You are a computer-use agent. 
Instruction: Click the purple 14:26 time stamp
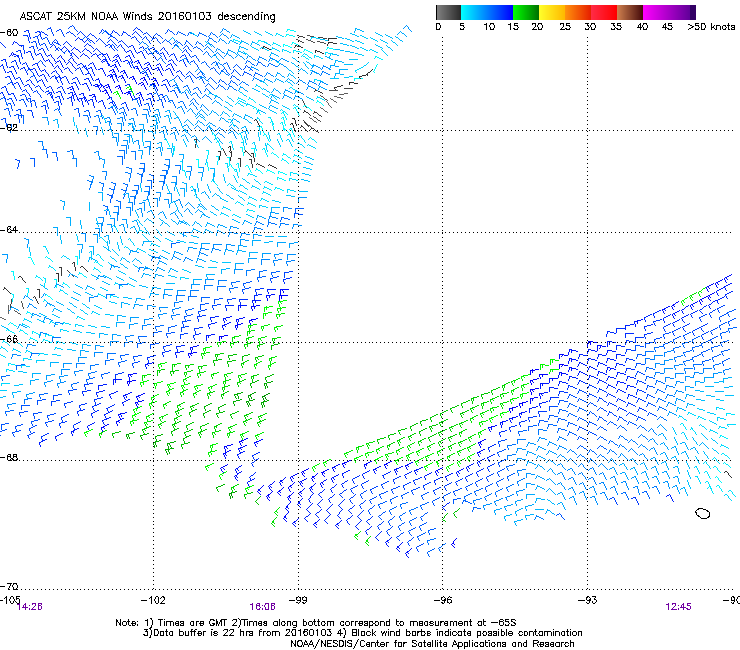29,607
